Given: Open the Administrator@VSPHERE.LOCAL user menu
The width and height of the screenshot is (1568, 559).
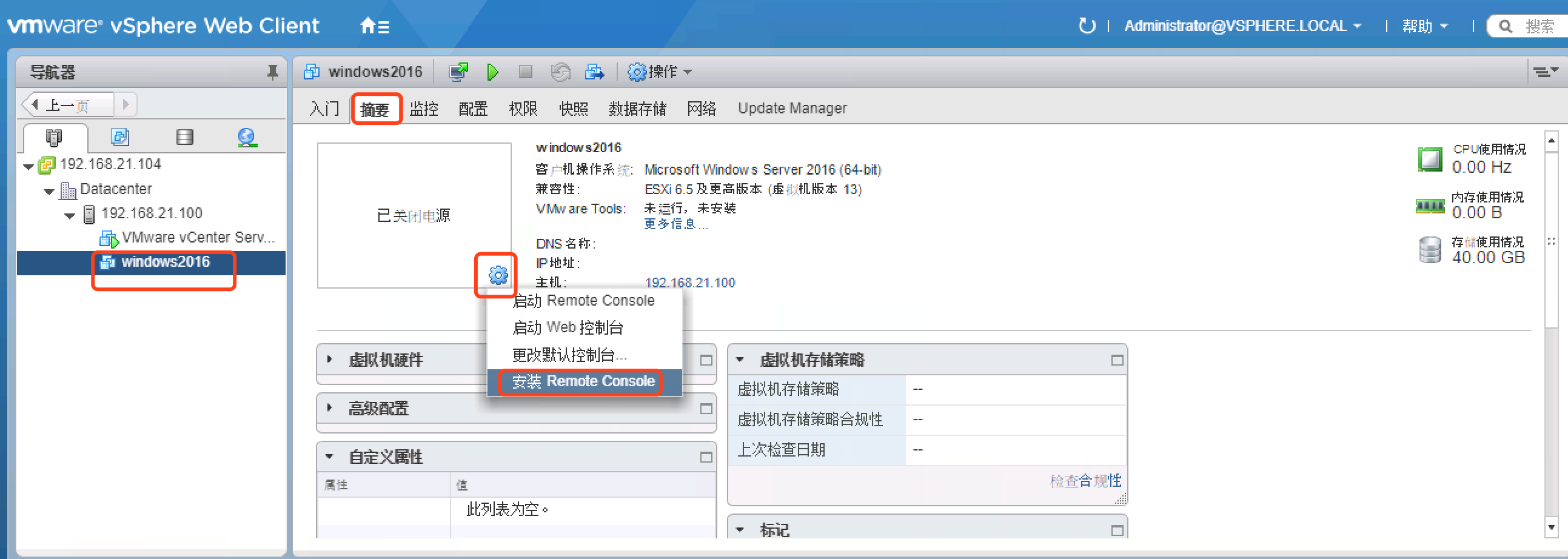Looking at the screenshot, I should (1242, 26).
